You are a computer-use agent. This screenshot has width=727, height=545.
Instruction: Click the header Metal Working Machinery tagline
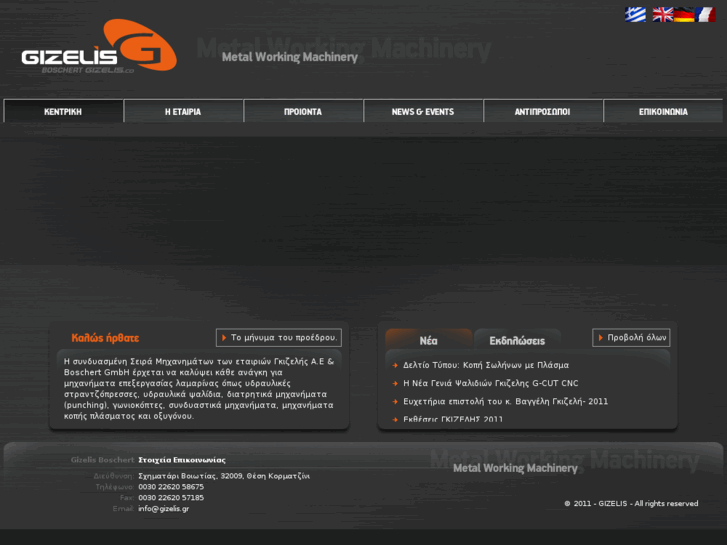point(290,57)
